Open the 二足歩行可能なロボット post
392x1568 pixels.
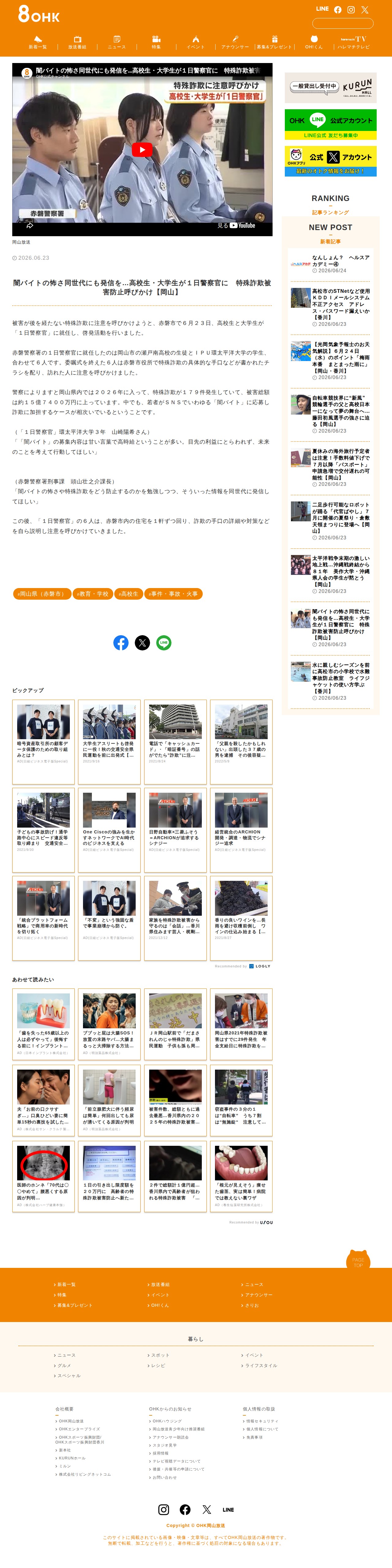click(x=330, y=521)
